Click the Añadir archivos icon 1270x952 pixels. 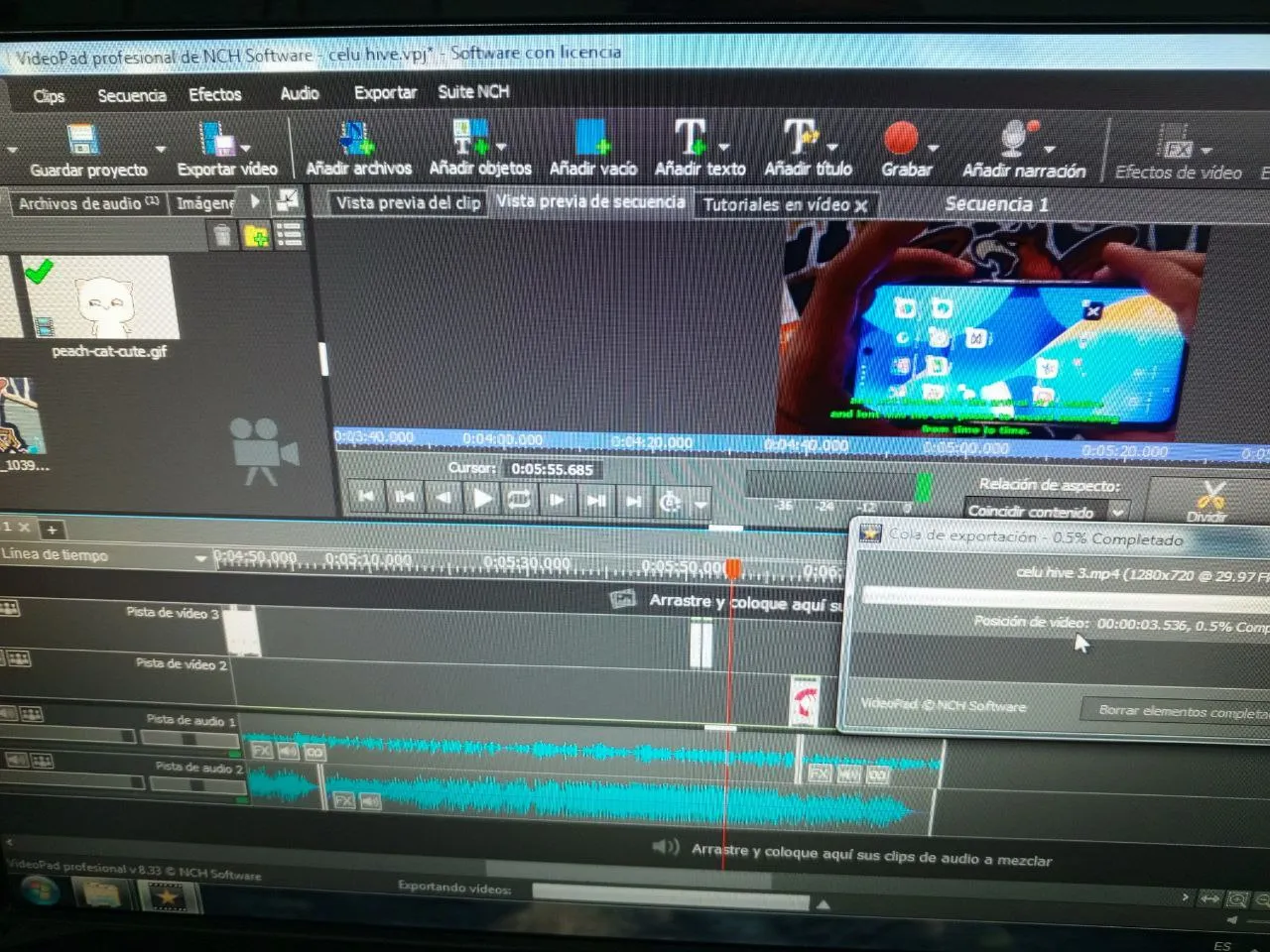pyautogui.click(x=356, y=138)
